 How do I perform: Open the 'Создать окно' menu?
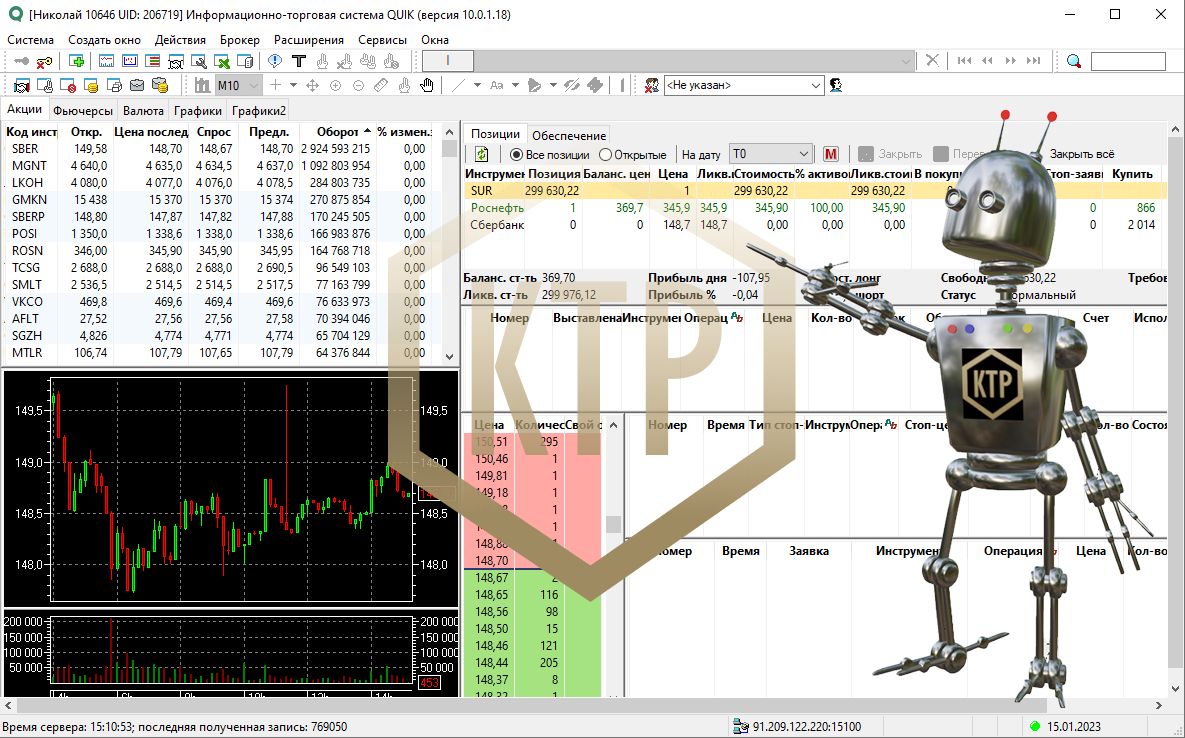coord(104,40)
